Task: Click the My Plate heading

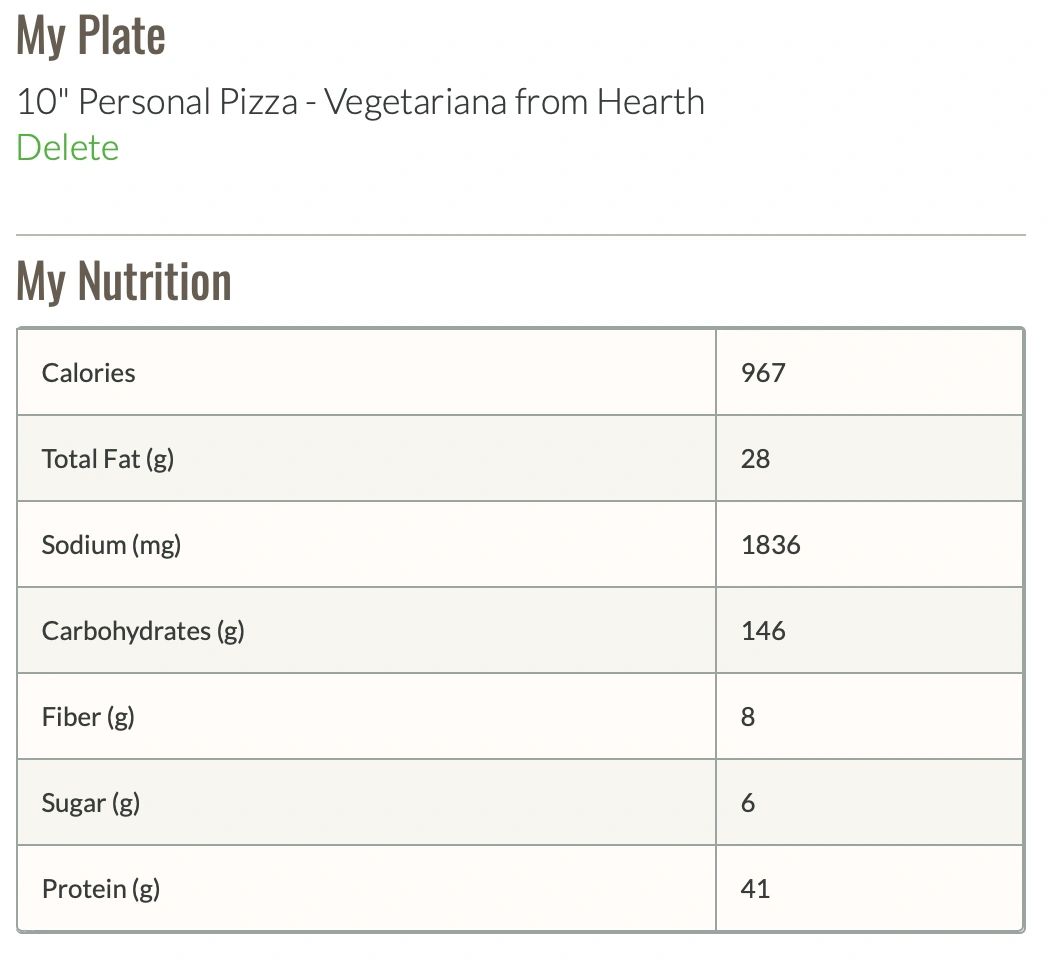Action: click(91, 36)
